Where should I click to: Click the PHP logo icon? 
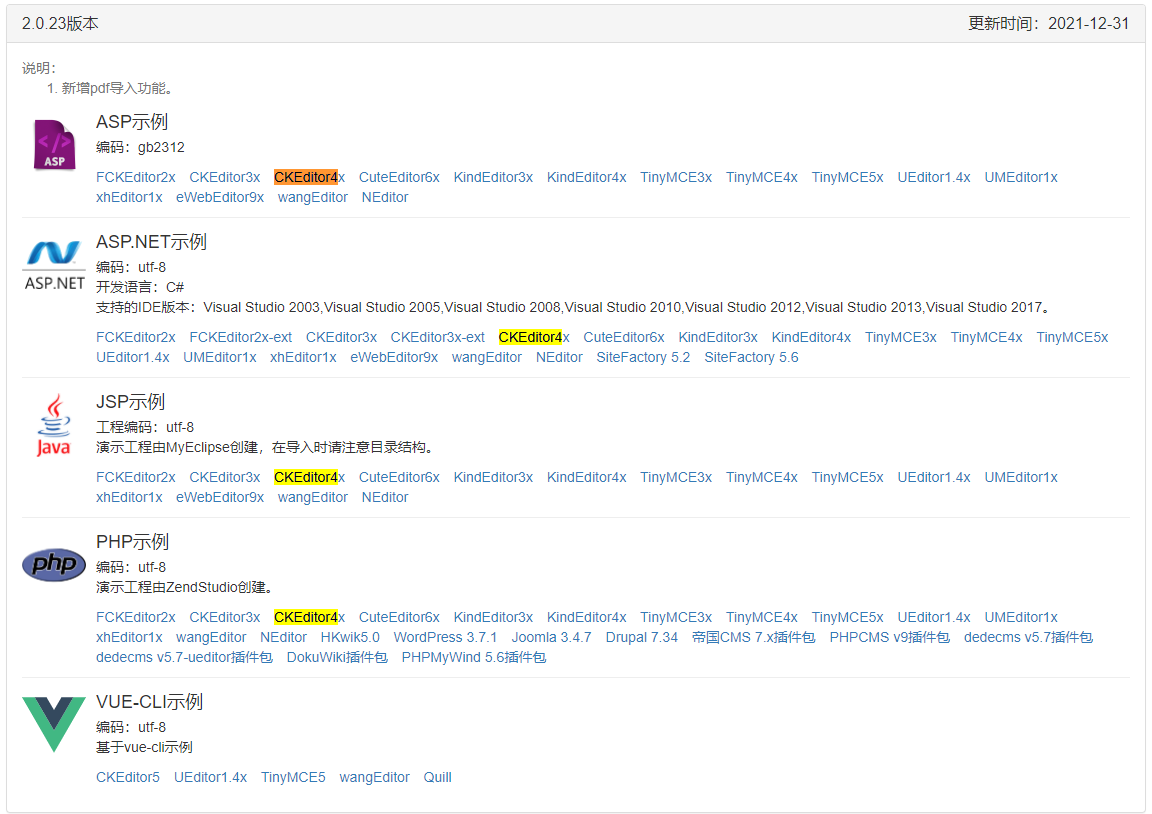[53, 564]
